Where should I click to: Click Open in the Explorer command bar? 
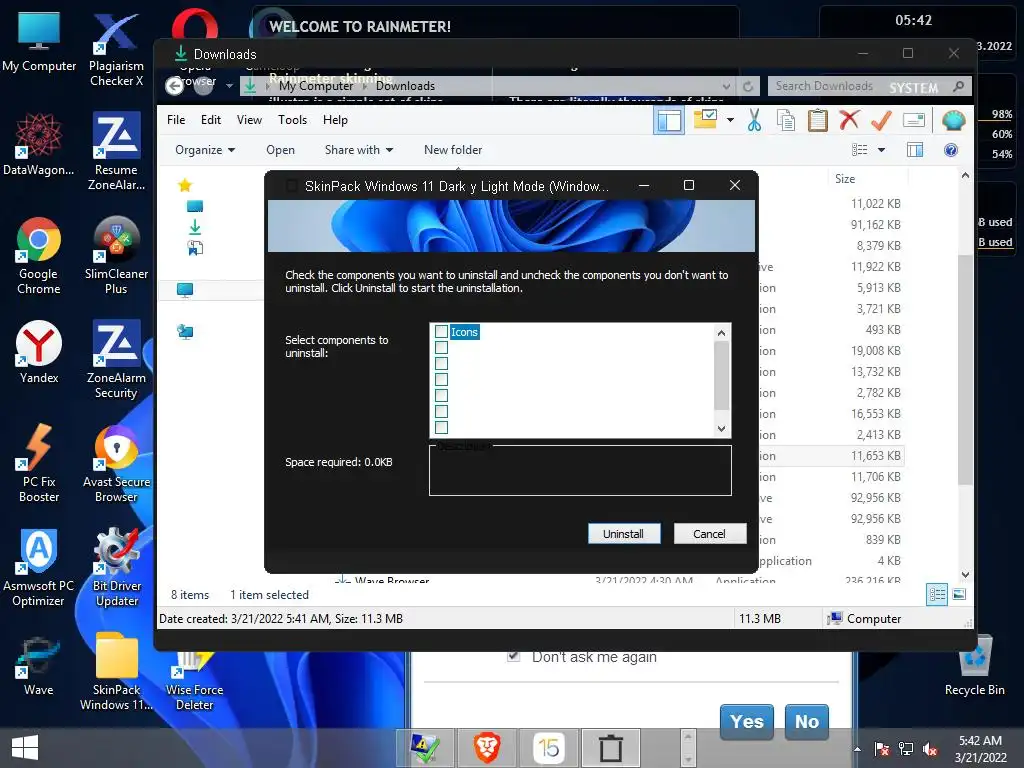click(x=280, y=150)
